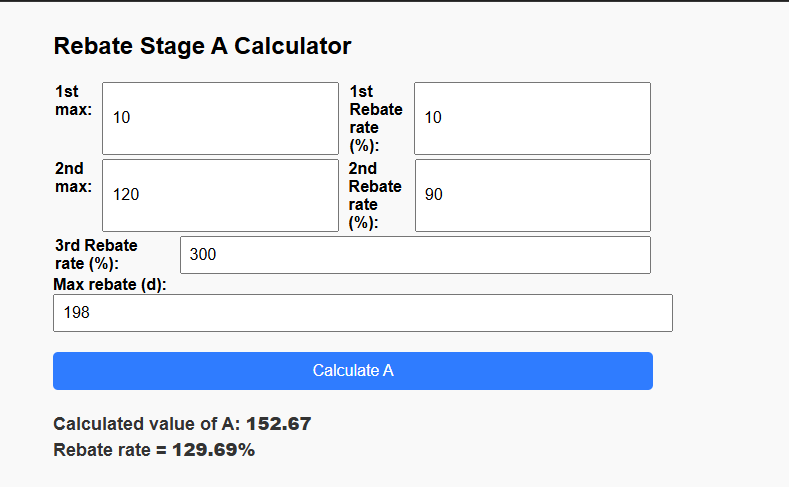Screen dimensions: 789x487
Task: Click the 129.69% rebate rate value
Action: coord(214,450)
